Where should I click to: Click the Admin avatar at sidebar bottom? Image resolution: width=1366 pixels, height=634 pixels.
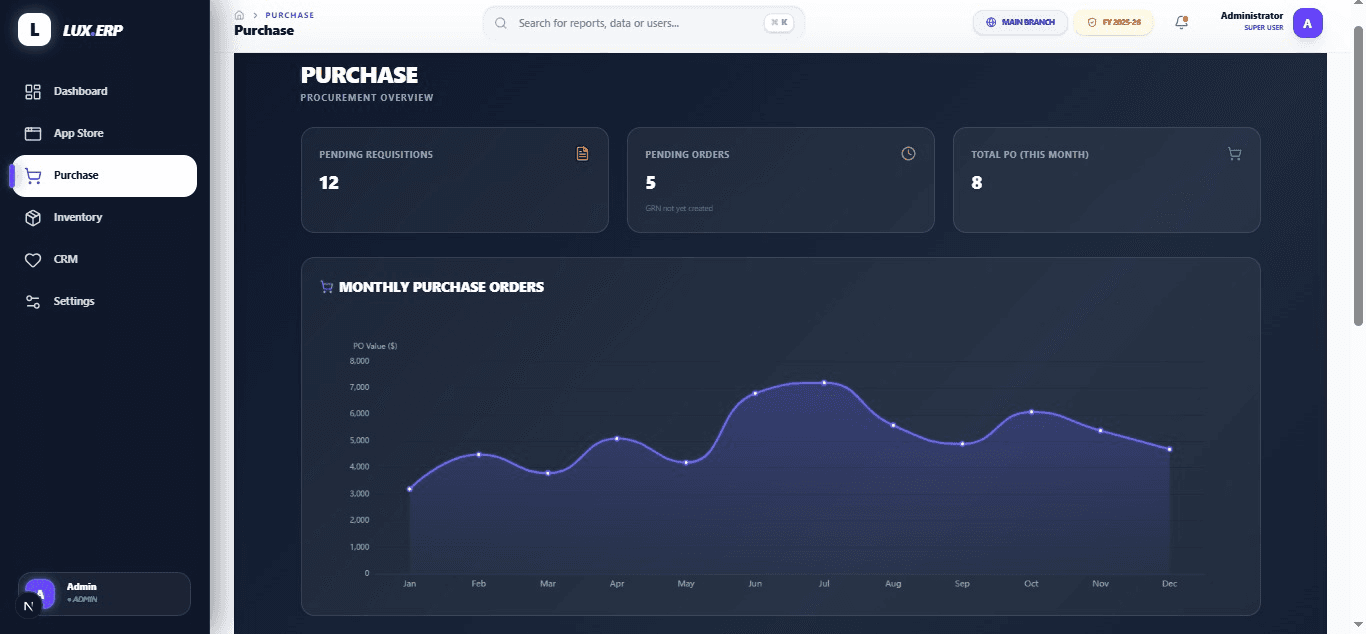tap(40, 592)
